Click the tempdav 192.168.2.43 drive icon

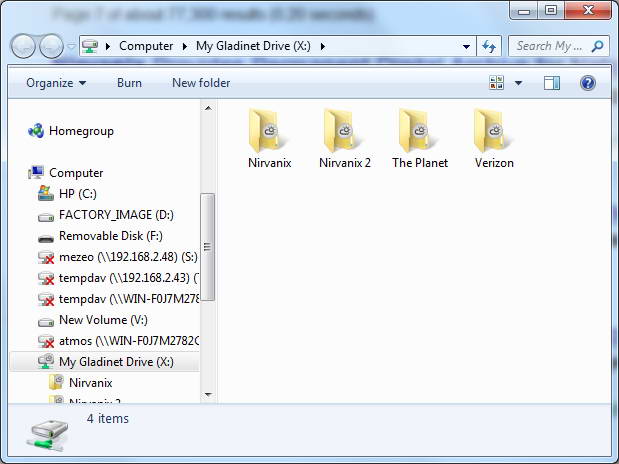[46, 278]
